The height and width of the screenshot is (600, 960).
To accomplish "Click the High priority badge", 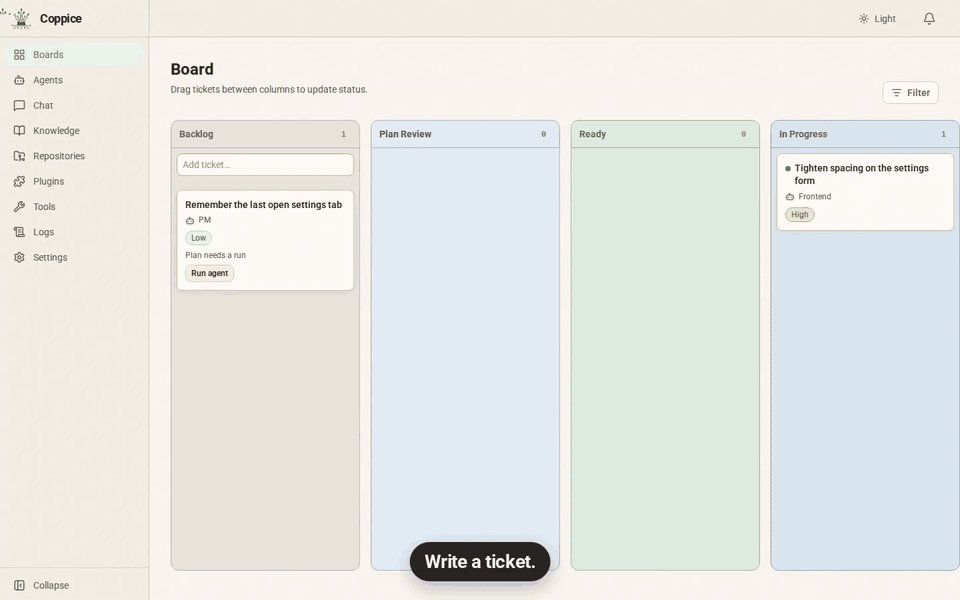I will [800, 215].
